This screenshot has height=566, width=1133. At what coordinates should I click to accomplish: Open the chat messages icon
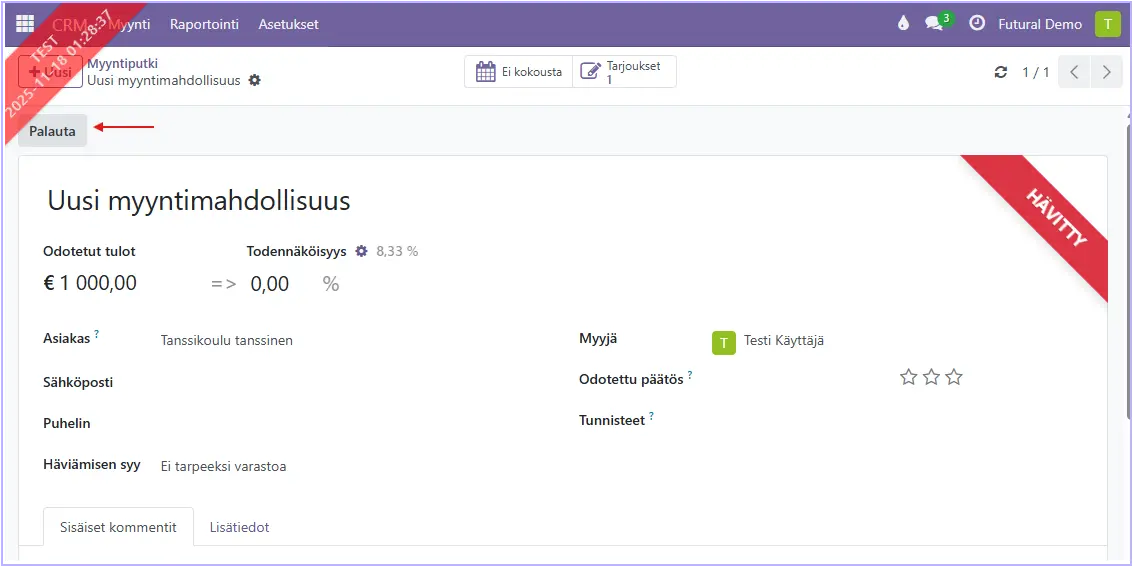tap(935, 24)
